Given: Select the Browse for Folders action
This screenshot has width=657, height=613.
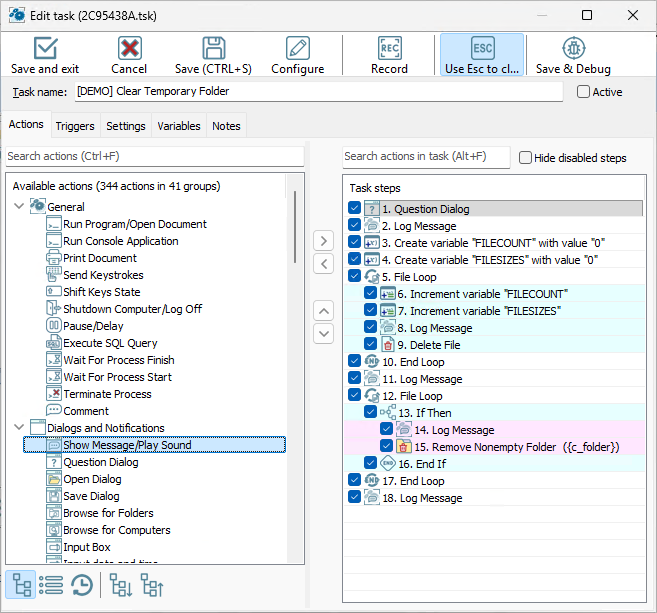Looking at the screenshot, I should point(108,513).
